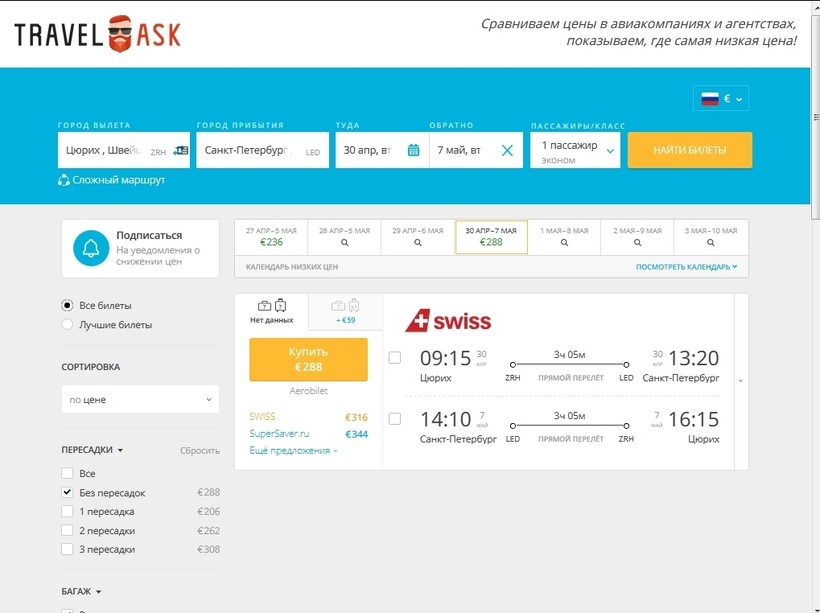Image resolution: width=820 pixels, height=613 pixels.
Task: Open the sorting dropdown по цене
Action: tap(140, 400)
